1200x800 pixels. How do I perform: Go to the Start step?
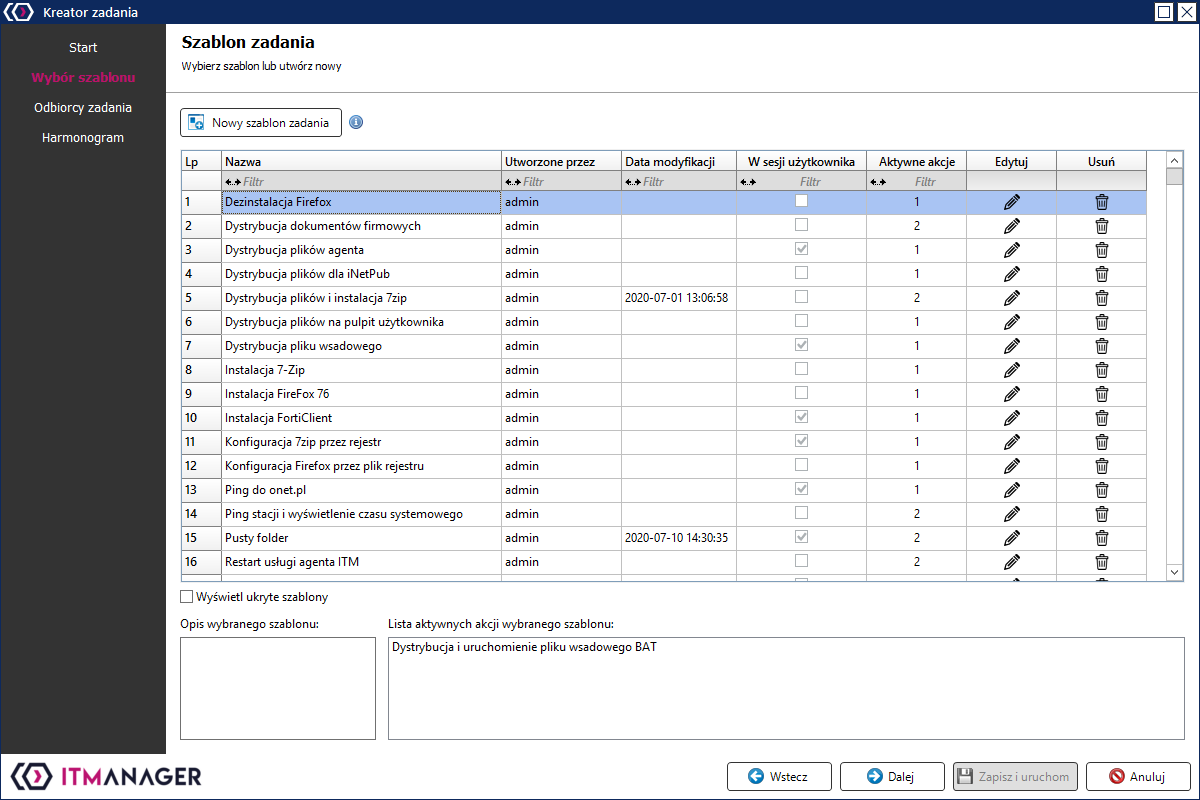click(83, 48)
